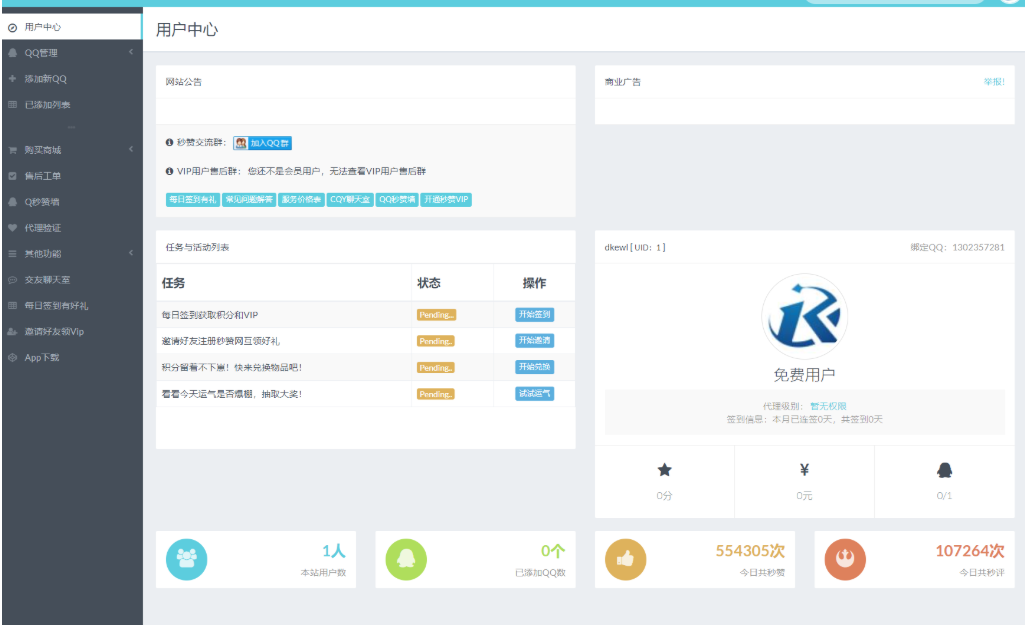
Task: Click the heart icon beside 代理验证
Action: [12, 228]
